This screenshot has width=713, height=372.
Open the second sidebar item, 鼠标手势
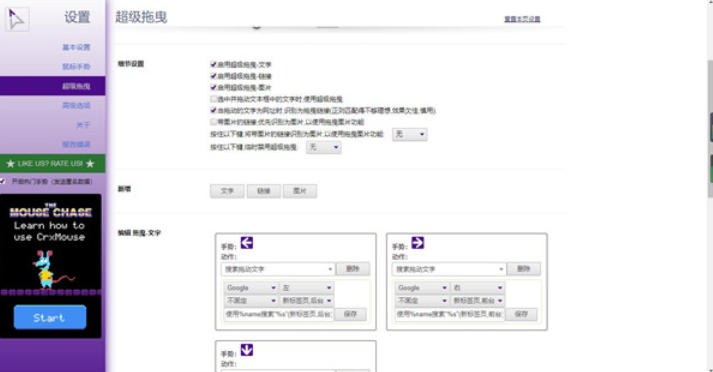pos(76,67)
